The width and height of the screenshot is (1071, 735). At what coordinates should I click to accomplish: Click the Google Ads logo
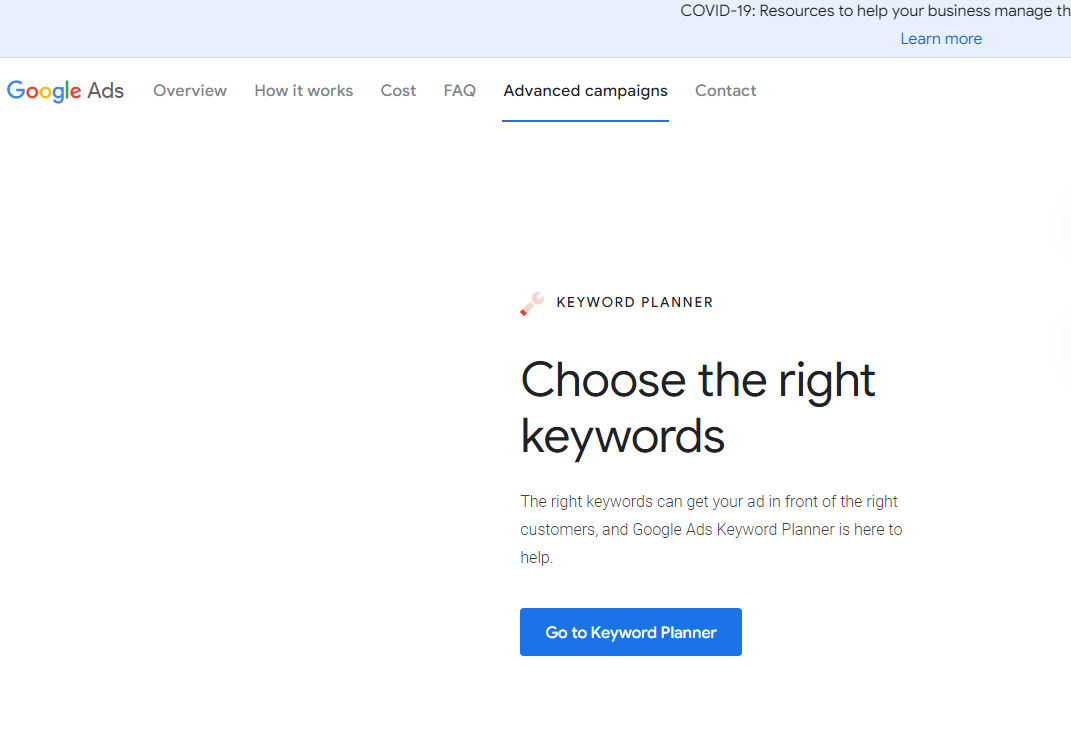[x=65, y=91]
